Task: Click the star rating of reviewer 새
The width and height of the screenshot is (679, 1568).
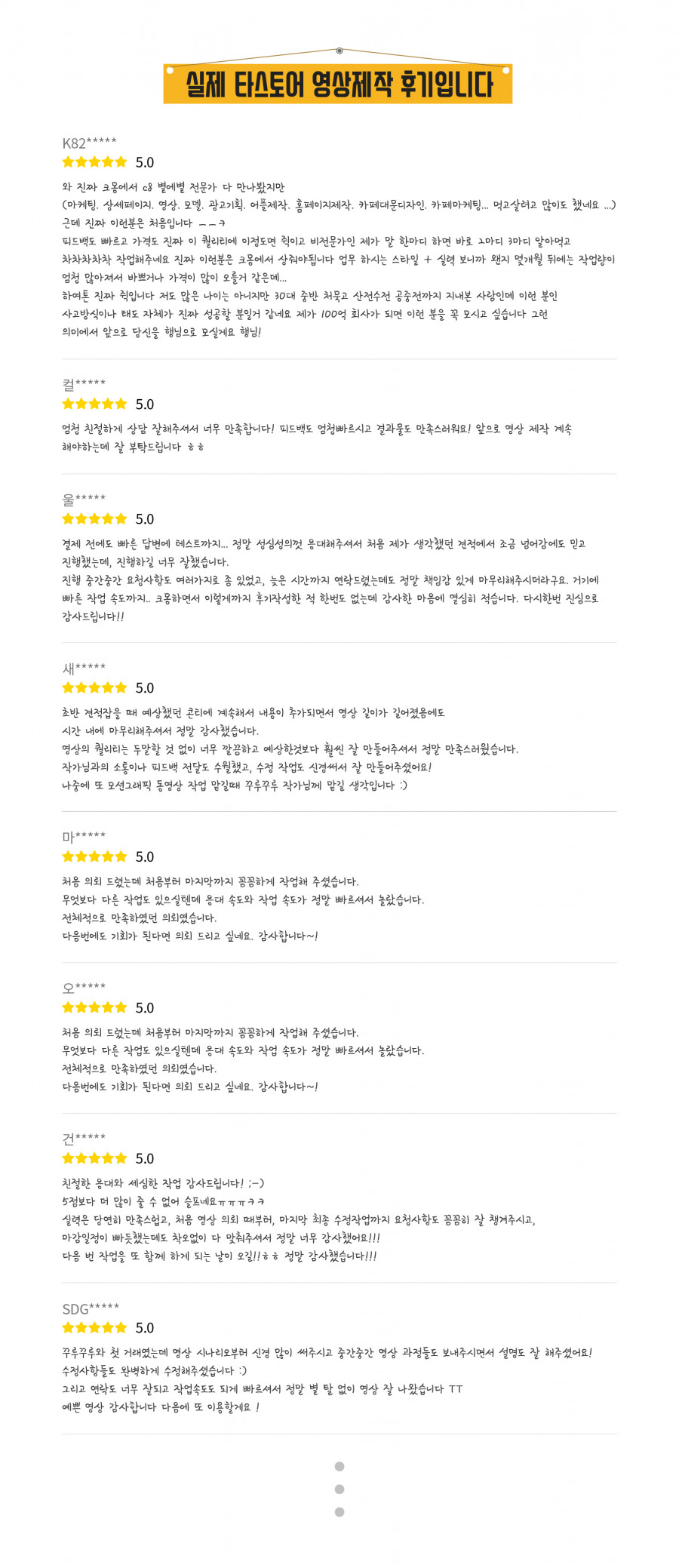Action: [94, 688]
